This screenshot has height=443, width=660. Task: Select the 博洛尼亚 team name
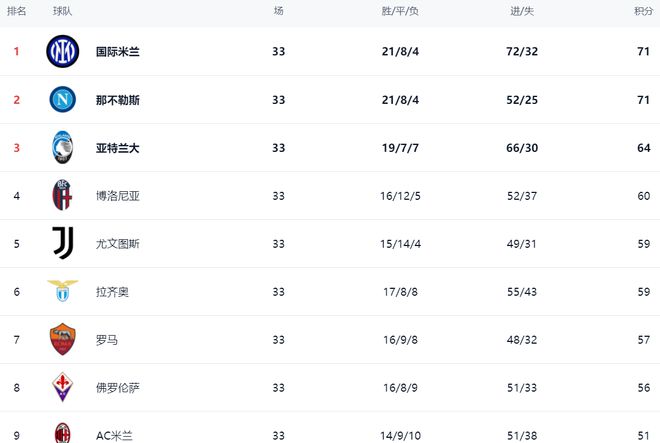117,196
